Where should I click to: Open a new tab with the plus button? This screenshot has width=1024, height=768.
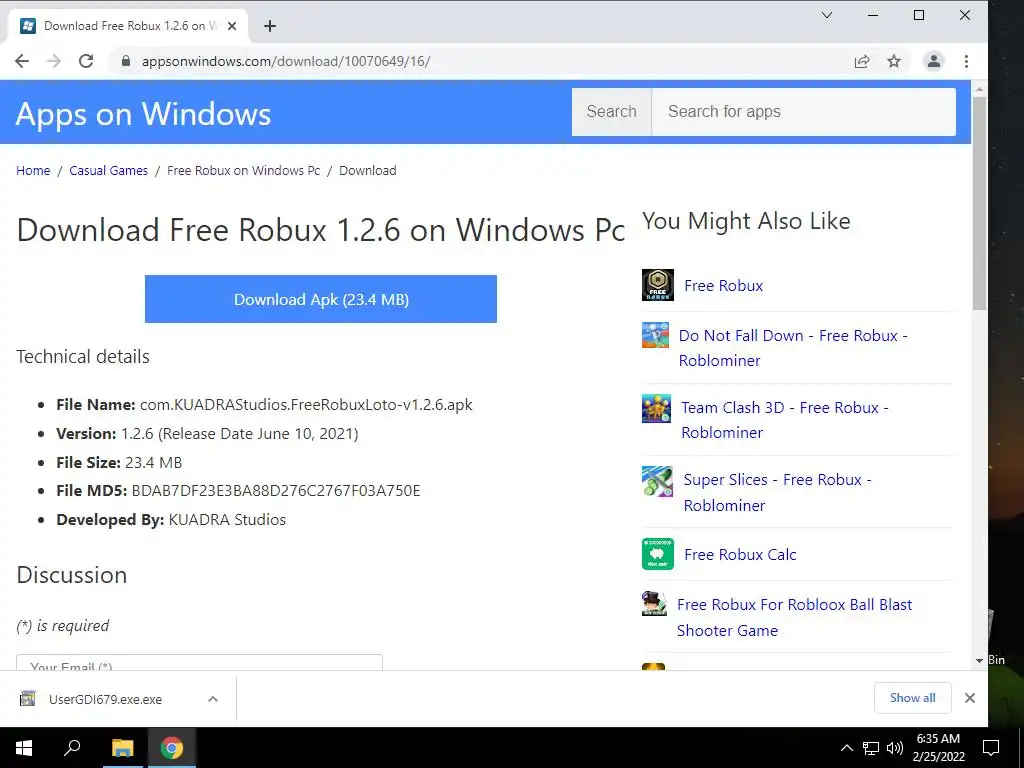[x=270, y=26]
